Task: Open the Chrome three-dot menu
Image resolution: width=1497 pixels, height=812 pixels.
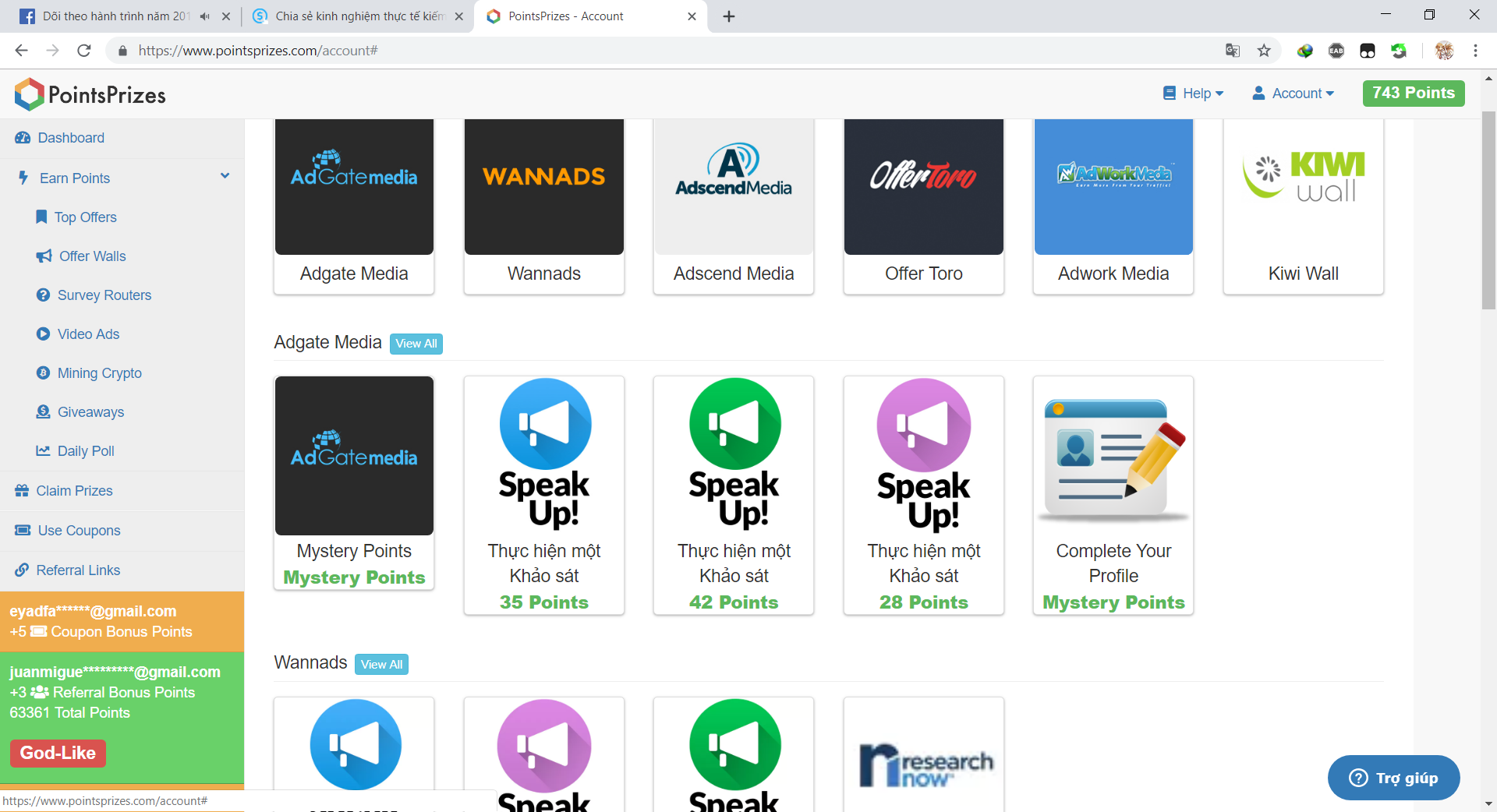Action: (x=1475, y=51)
